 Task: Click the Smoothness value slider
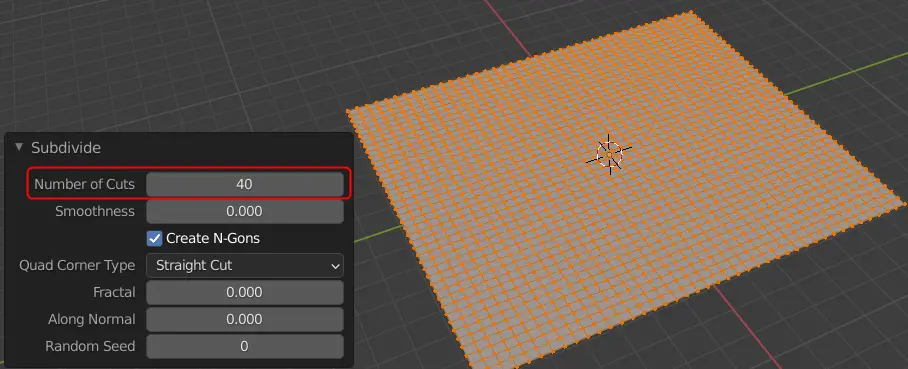(x=244, y=211)
